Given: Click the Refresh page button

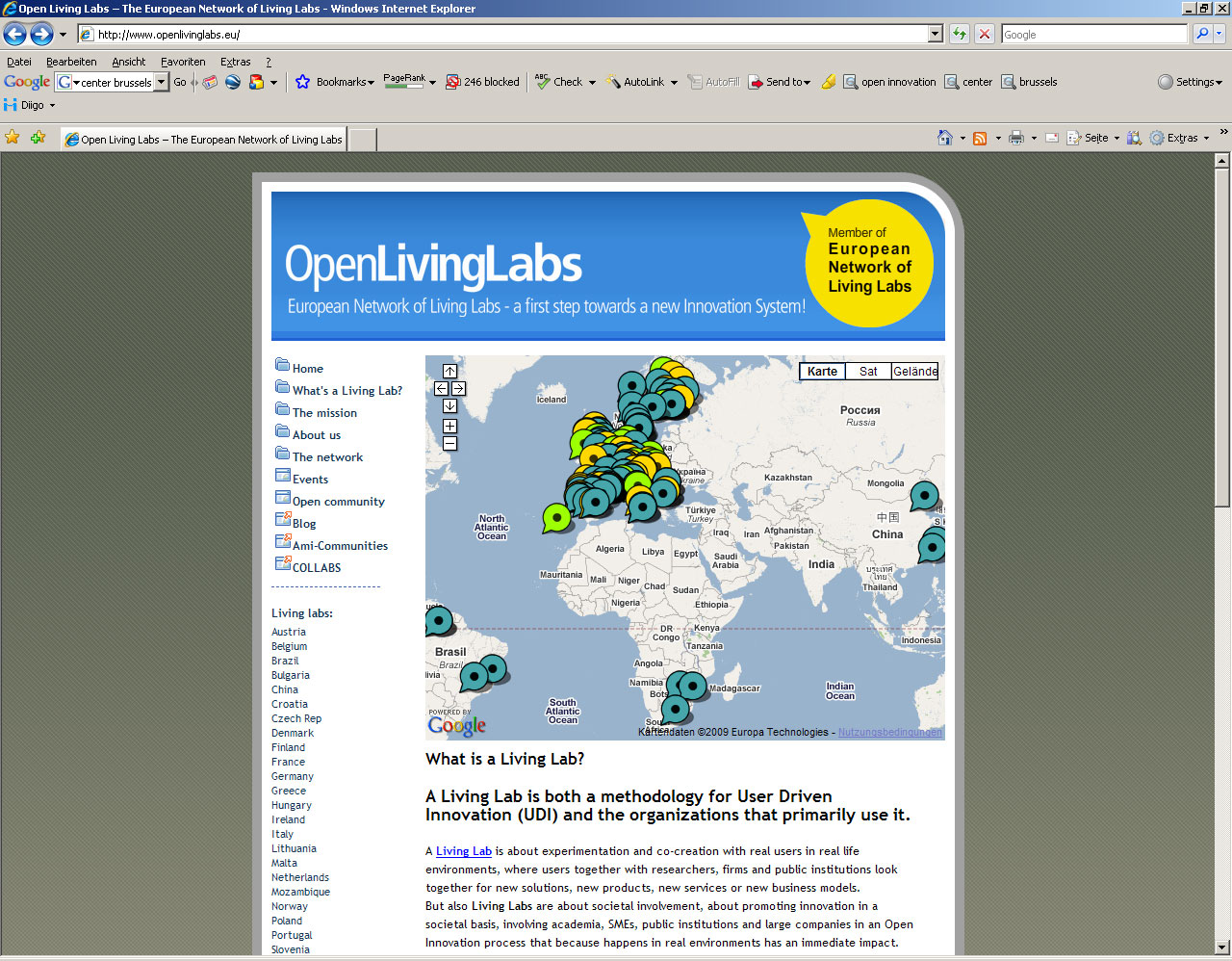Looking at the screenshot, I should point(960,34).
